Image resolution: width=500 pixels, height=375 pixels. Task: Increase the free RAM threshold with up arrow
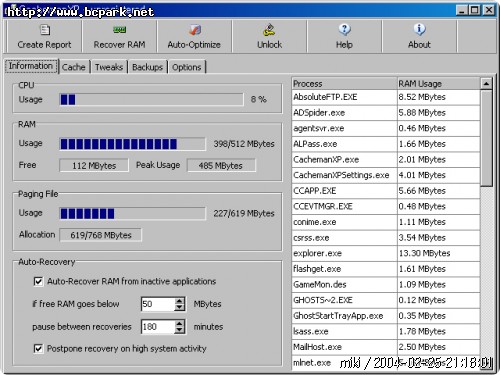pyautogui.click(x=180, y=301)
